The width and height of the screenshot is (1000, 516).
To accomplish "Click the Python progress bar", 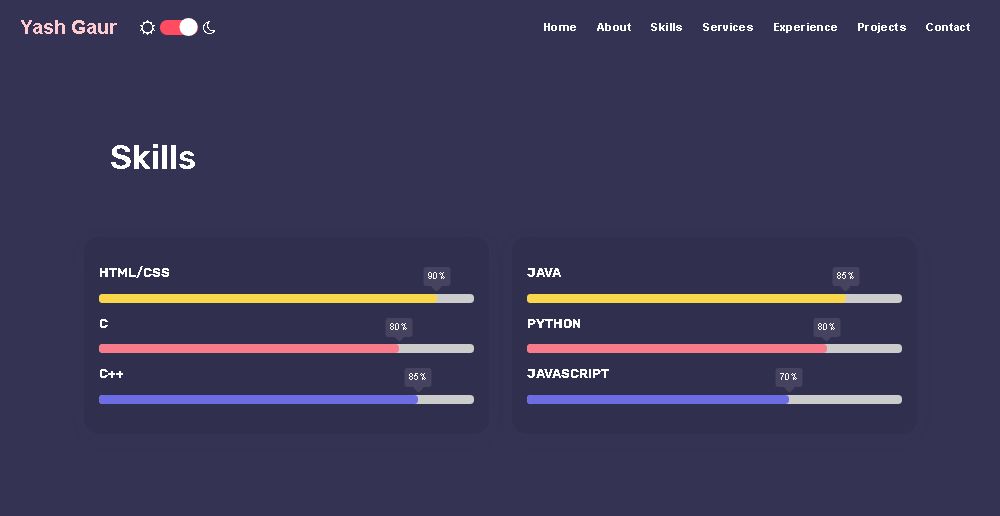I will tap(677, 349).
